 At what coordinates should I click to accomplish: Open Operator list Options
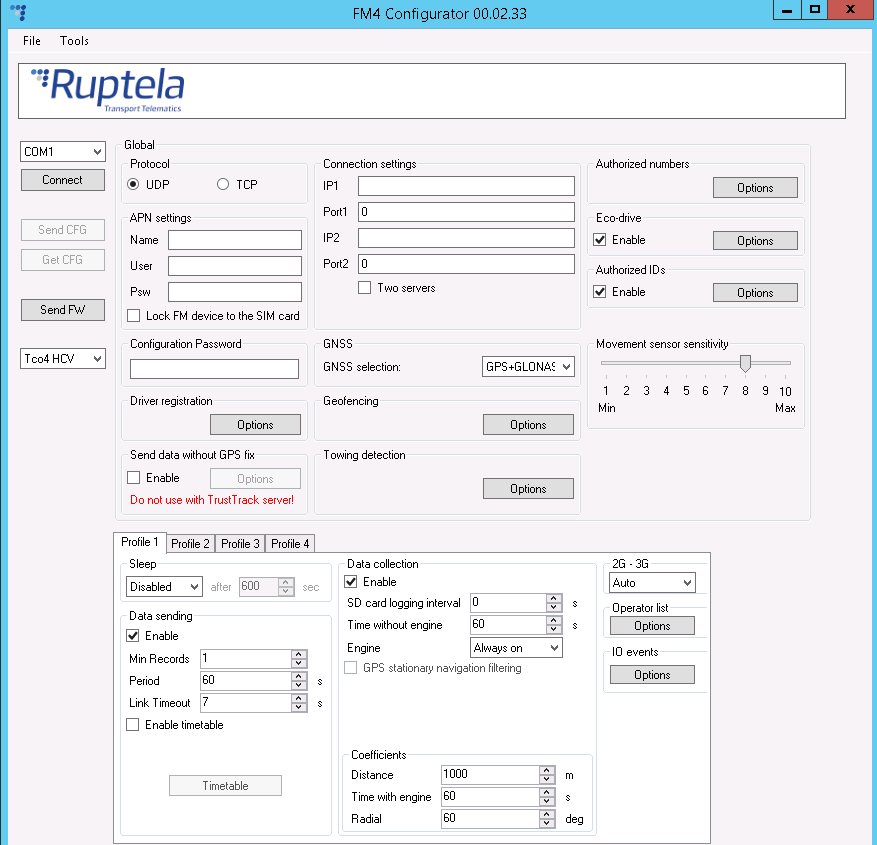point(652,626)
